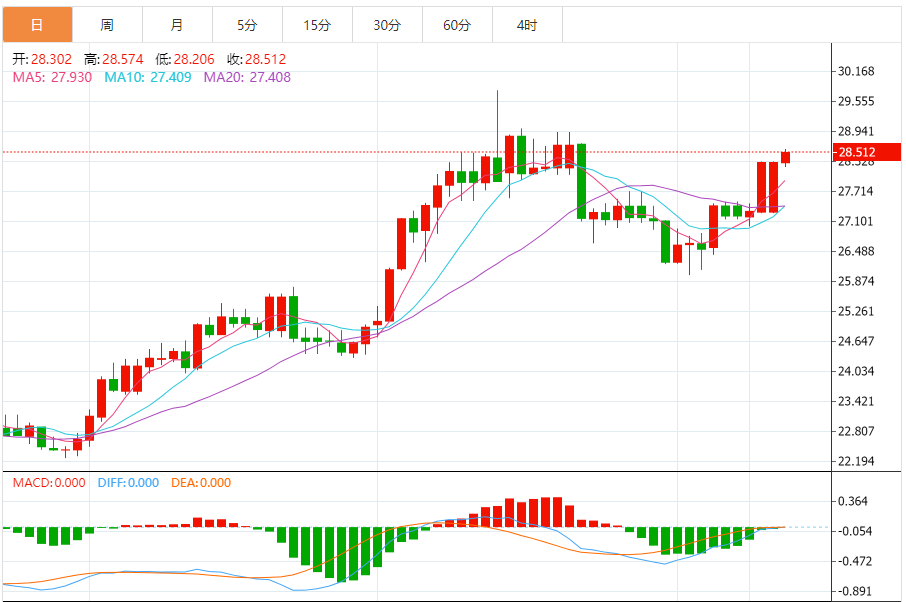Click the 开:28.302 opening price readout
Image resolution: width=906 pixels, height=602 pixels.
42,59
